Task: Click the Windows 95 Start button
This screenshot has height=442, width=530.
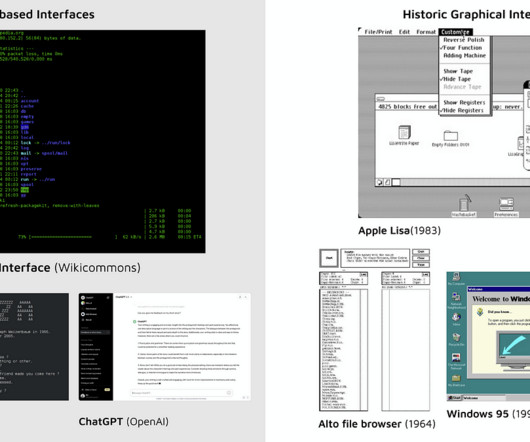Action: point(455,398)
